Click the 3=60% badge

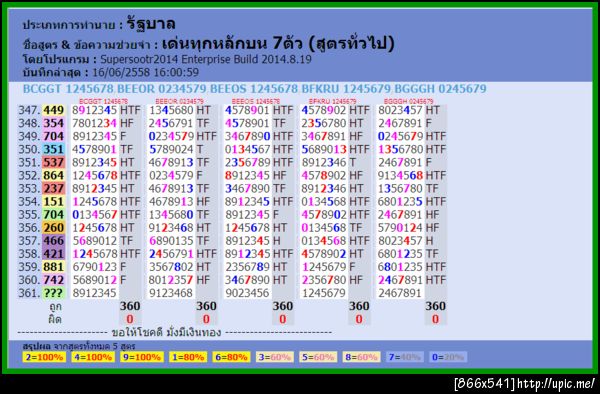pos(275,357)
